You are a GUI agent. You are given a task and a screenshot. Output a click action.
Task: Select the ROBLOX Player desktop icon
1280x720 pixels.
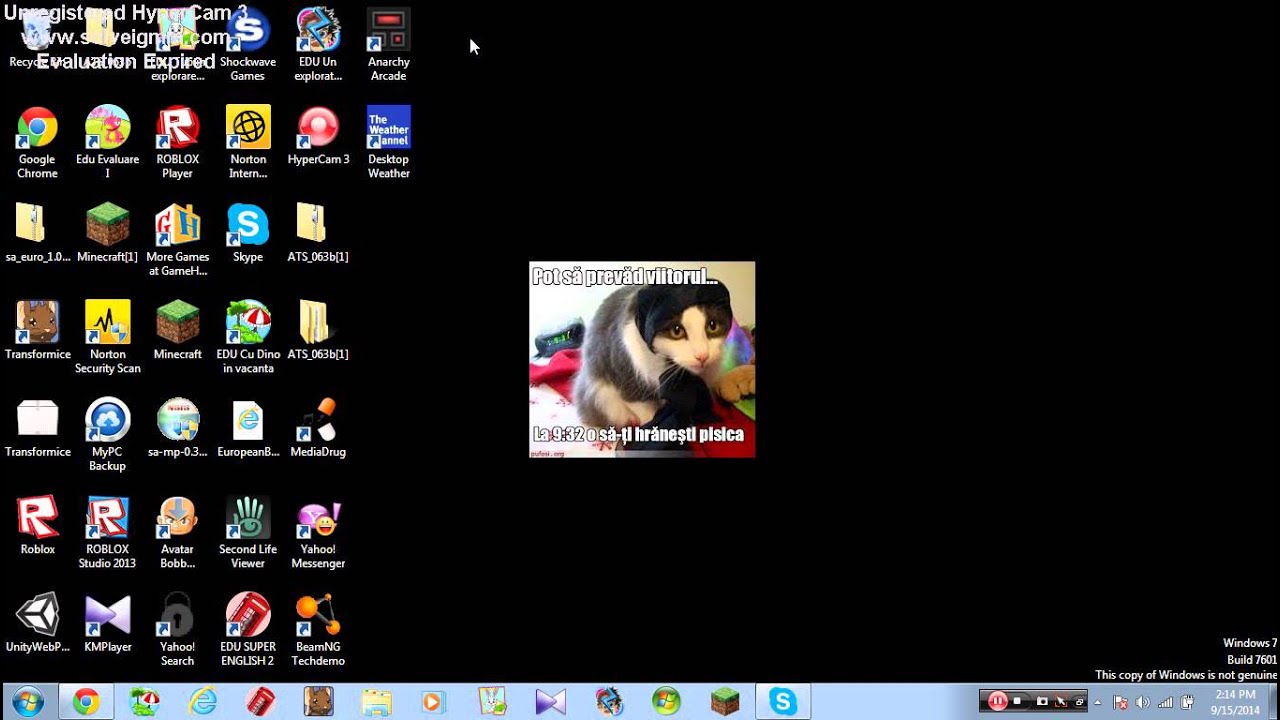click(177, 142)
